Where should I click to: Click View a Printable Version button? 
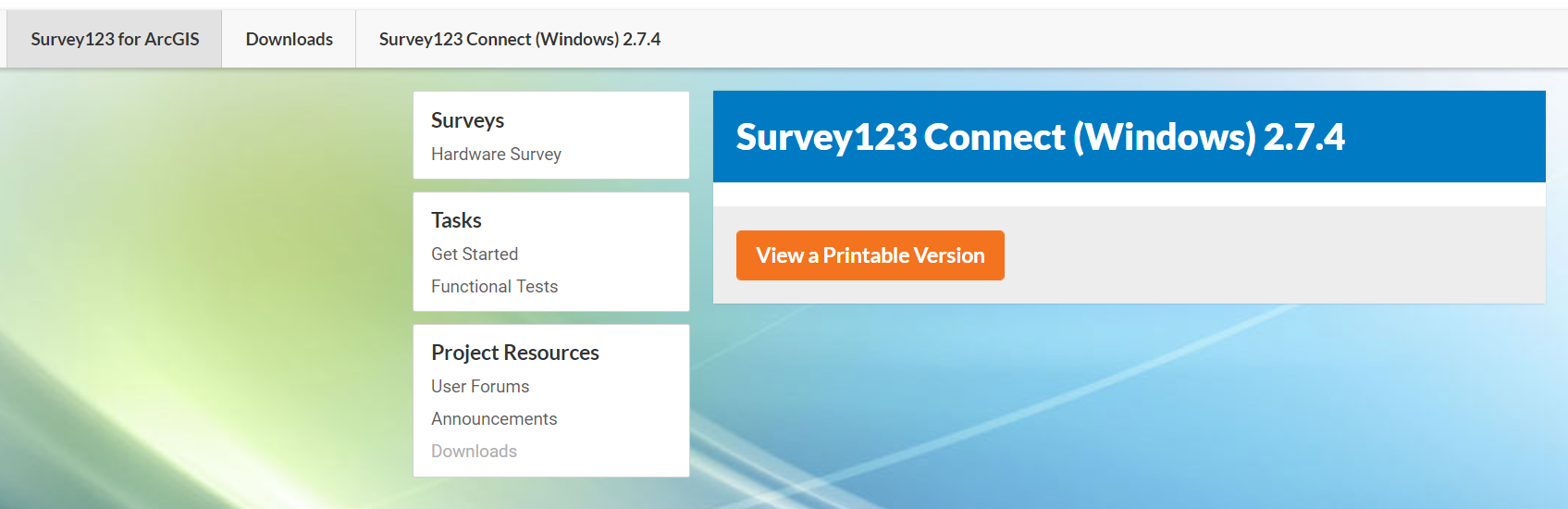pos(870,255)
